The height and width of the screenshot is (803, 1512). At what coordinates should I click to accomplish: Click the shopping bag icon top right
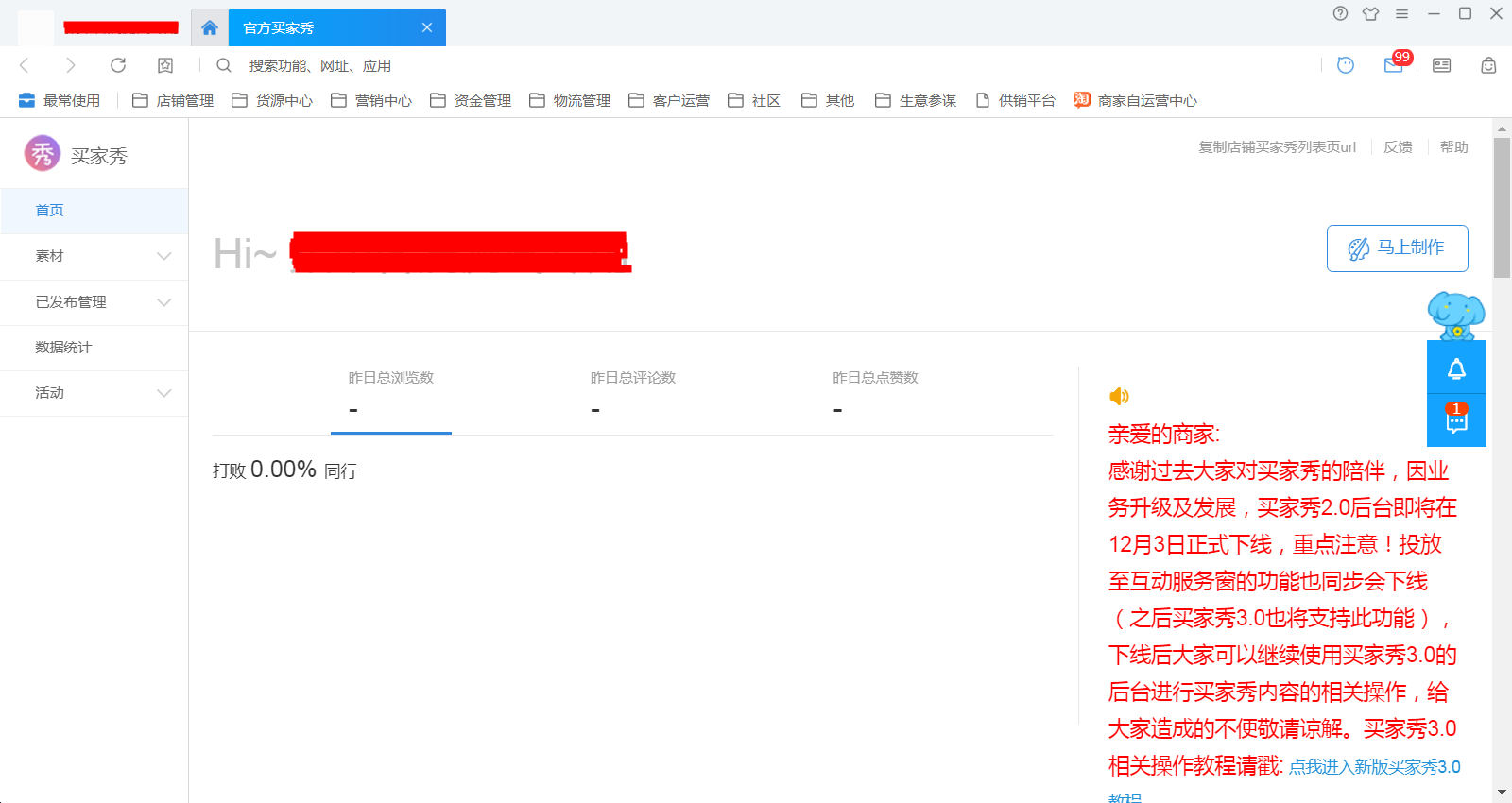[x=1488, y=65]
